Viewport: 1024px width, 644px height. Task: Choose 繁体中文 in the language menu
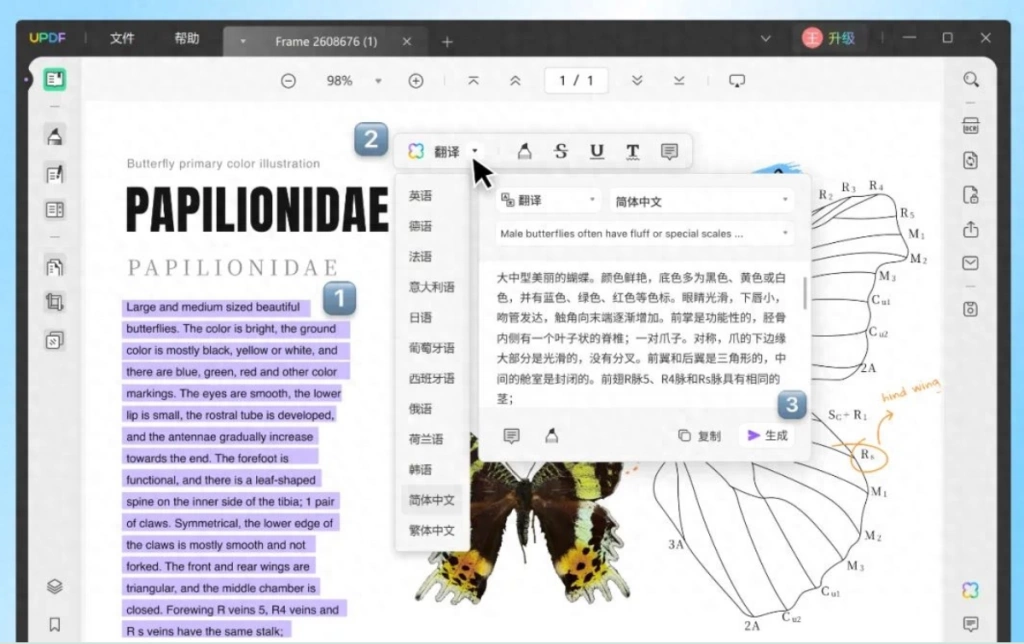(x=432, y=530)
